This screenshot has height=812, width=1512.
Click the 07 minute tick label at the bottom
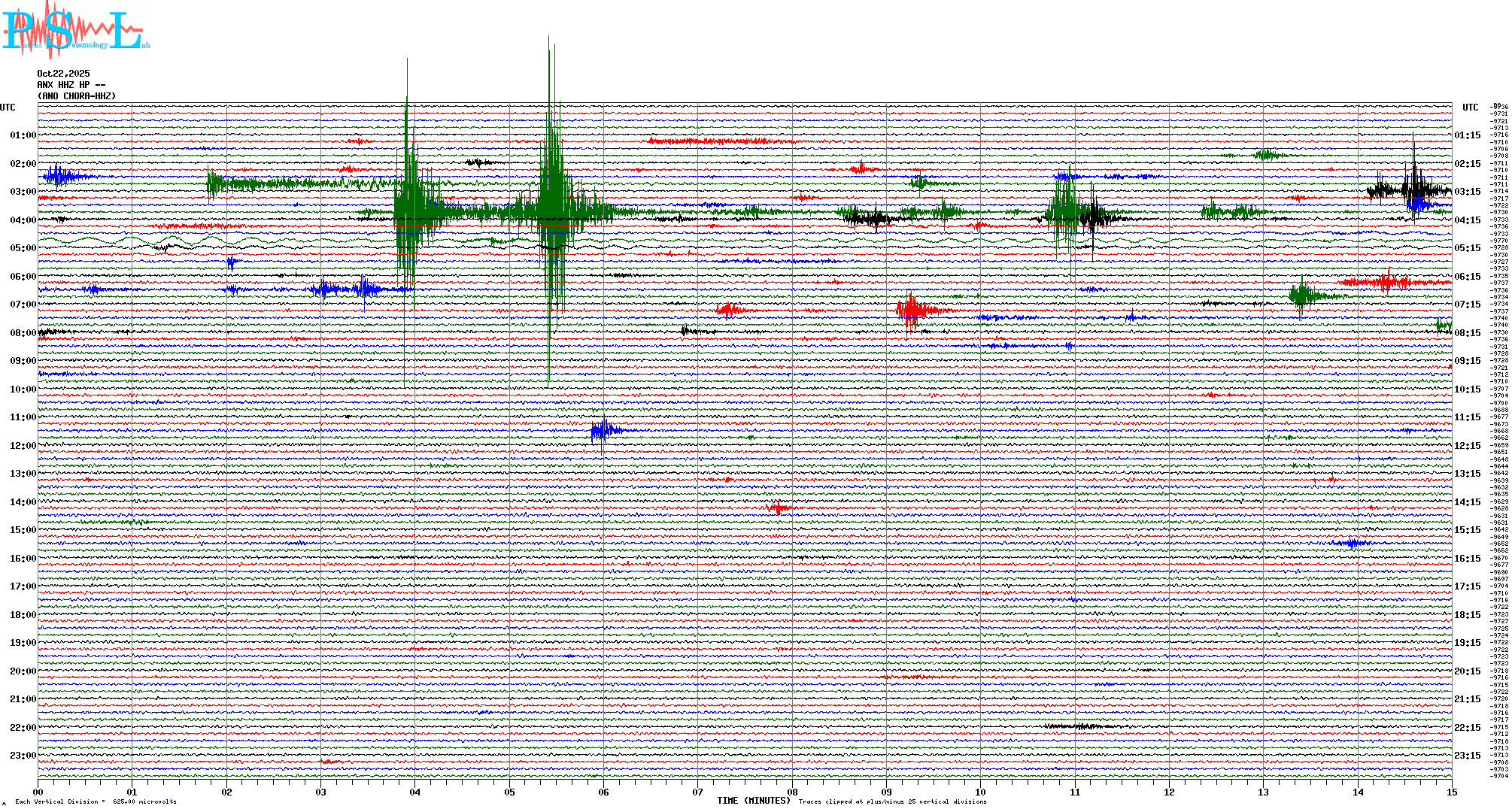(697, 792)
